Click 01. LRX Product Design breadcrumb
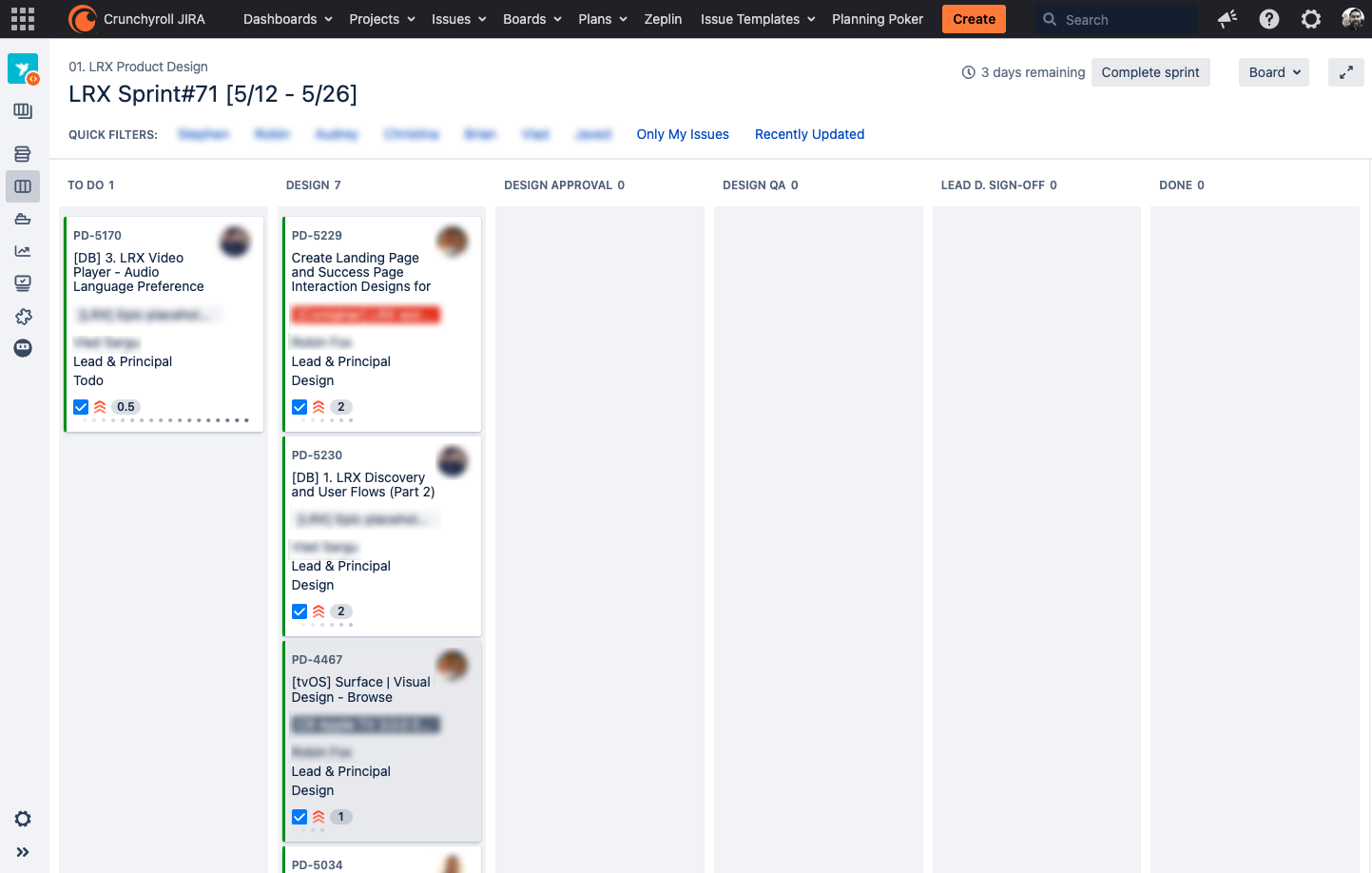This screenshot has width=1372, height=873. (x=138, y=67)
